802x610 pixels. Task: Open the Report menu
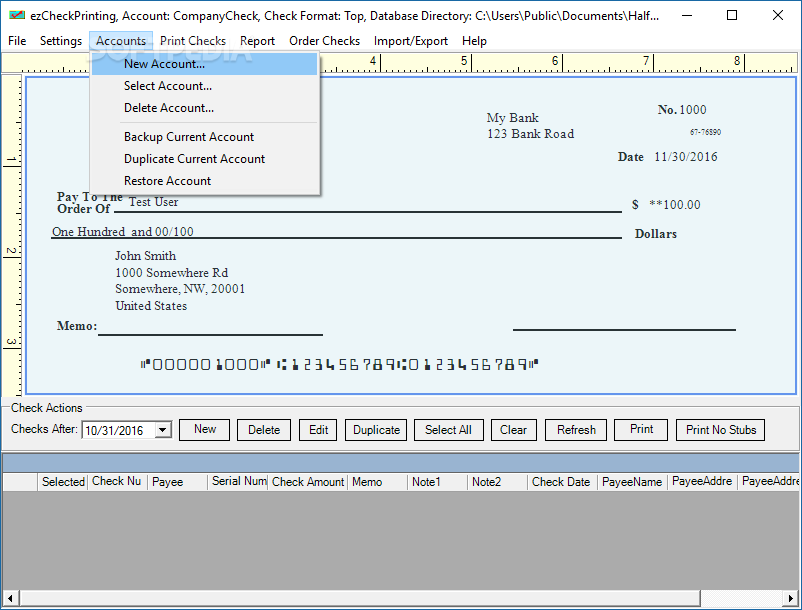[x=257, y=41]
